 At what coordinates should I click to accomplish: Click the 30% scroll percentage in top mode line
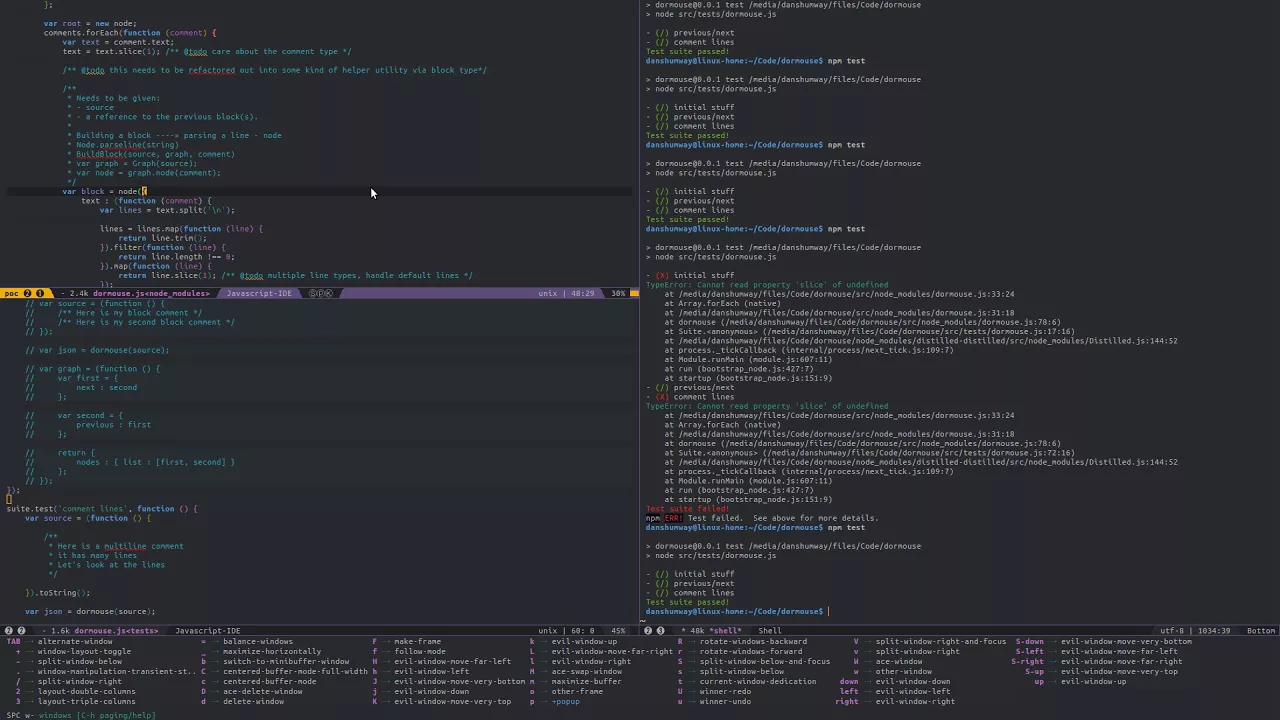[618, 293]
